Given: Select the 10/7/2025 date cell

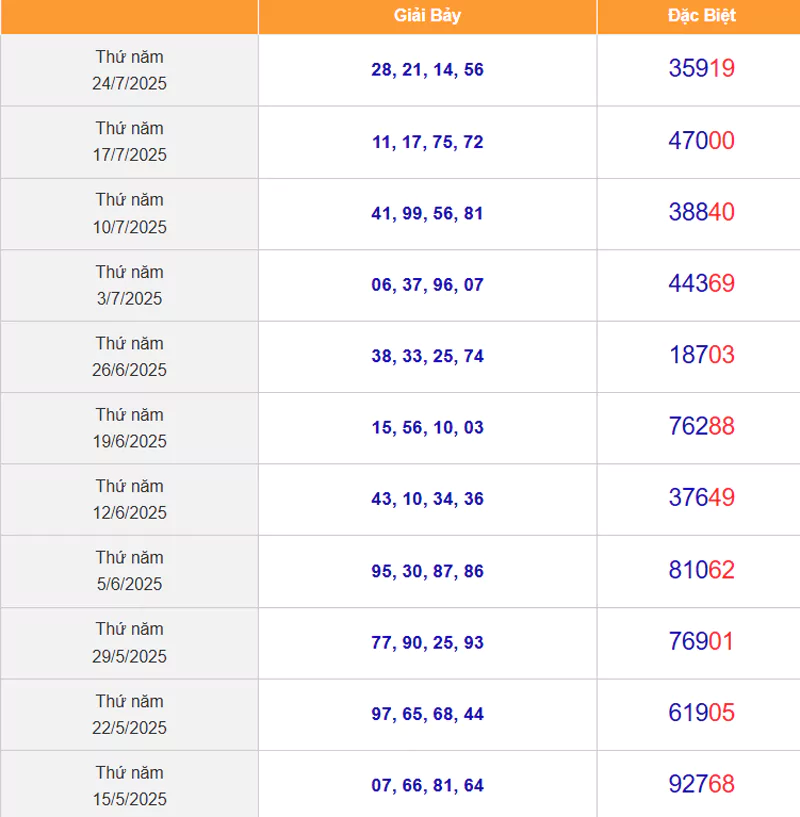Looking at the screenshot, I should [x=129, y=214].
